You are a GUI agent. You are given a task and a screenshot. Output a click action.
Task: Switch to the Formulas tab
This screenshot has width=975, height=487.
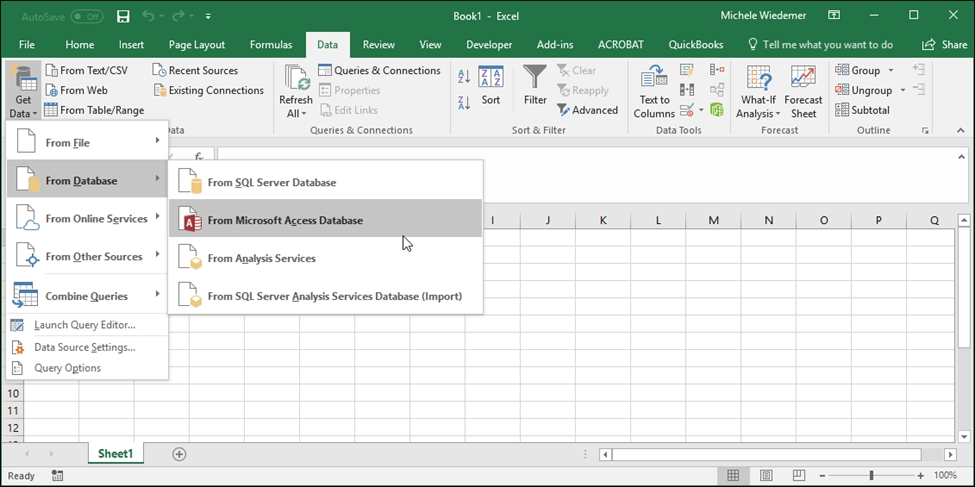point(270,45)
